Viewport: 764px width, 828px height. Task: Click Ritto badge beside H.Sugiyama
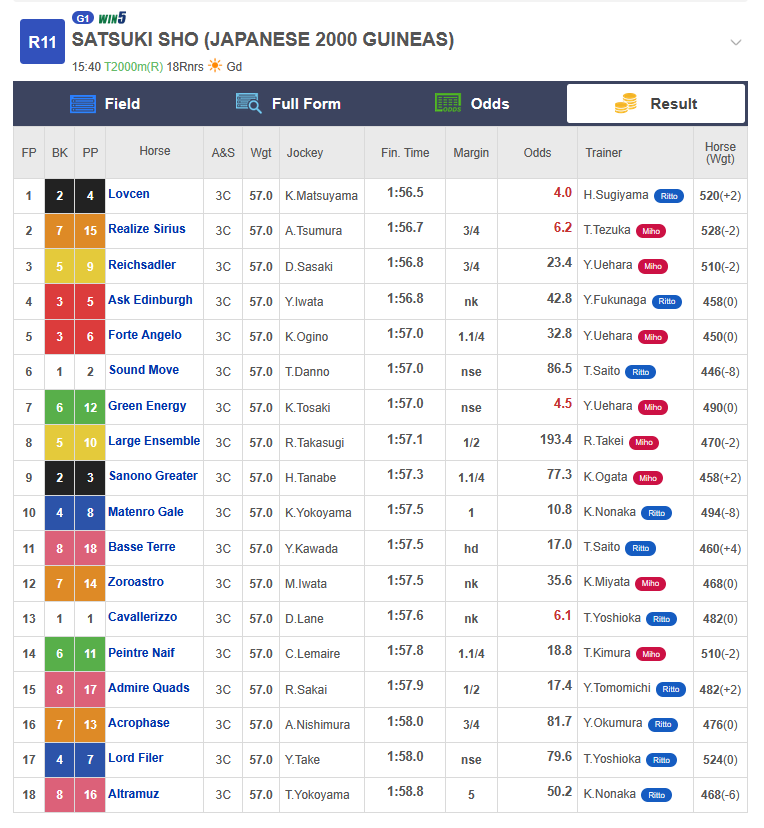668,196
